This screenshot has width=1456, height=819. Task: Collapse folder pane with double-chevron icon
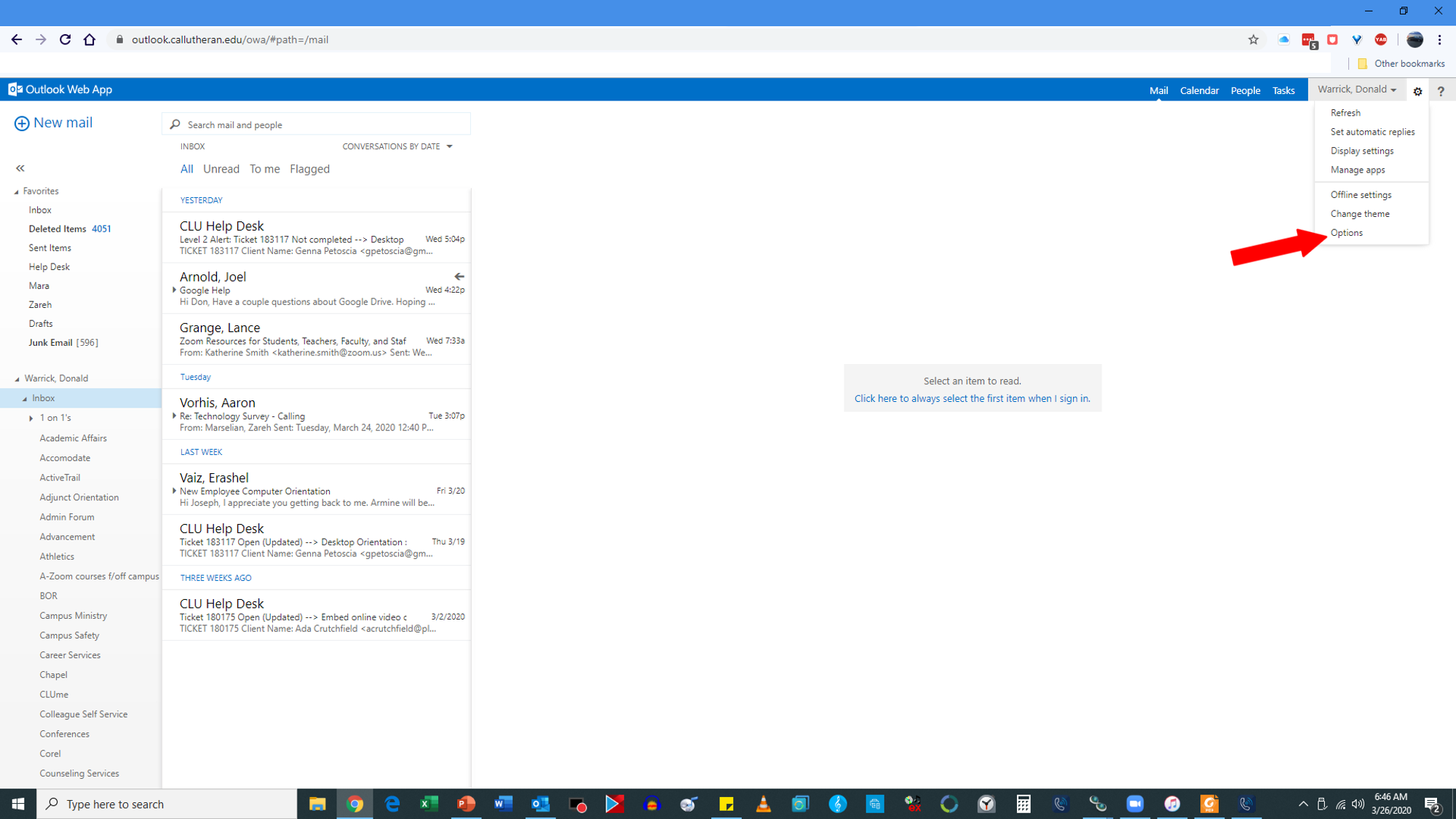pyautogui.click(x=20, y=168)
